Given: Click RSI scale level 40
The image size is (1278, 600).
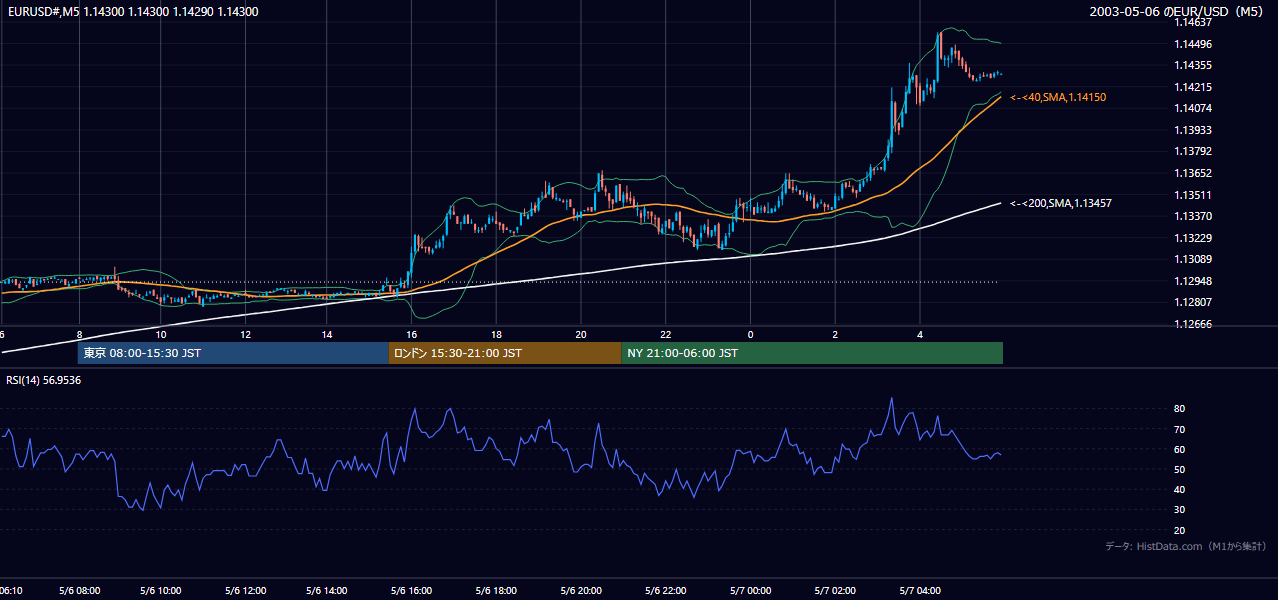Looking at the screenshot, I should click(x=1180, y=489).
